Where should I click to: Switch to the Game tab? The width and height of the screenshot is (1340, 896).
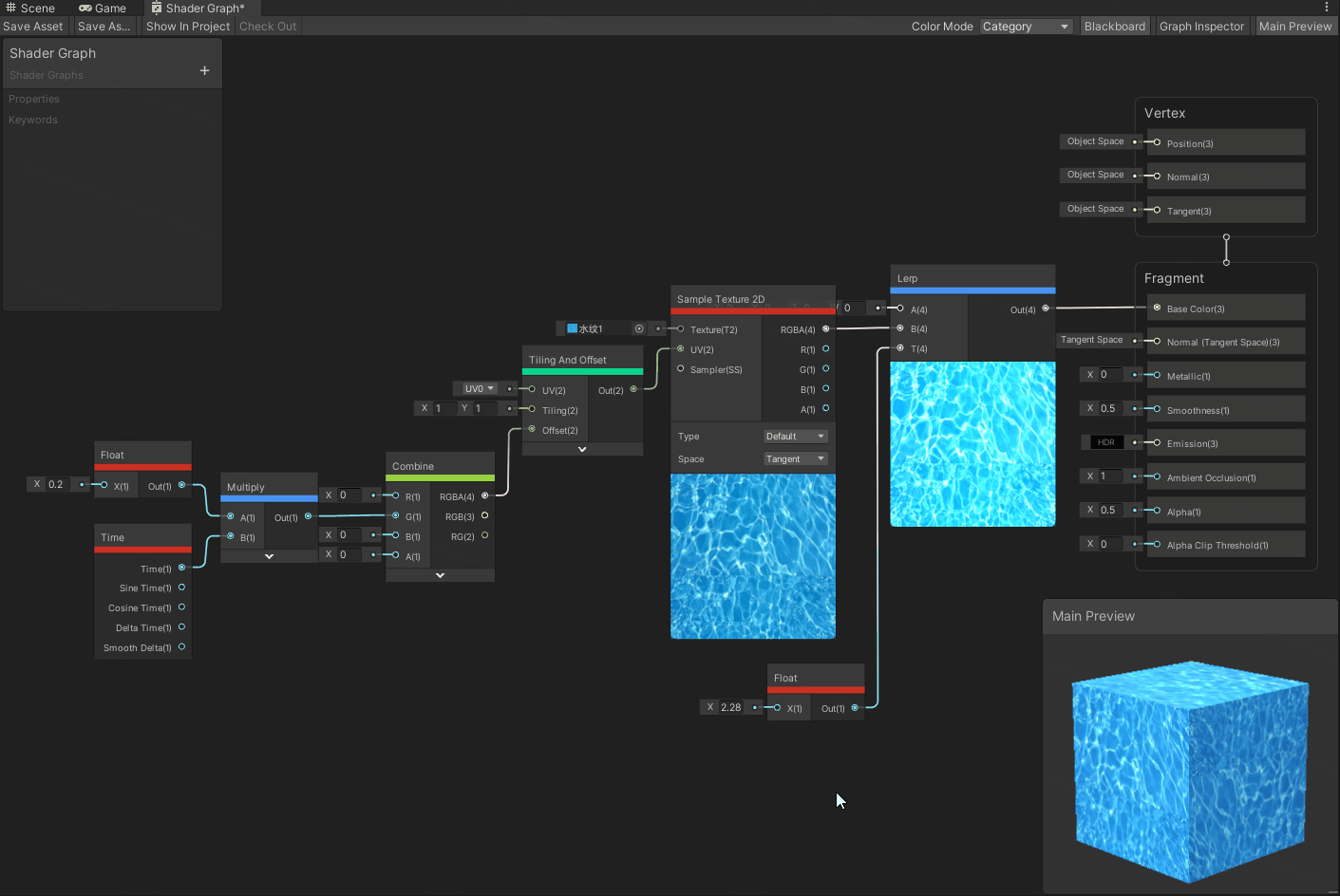tap(103, 8)
